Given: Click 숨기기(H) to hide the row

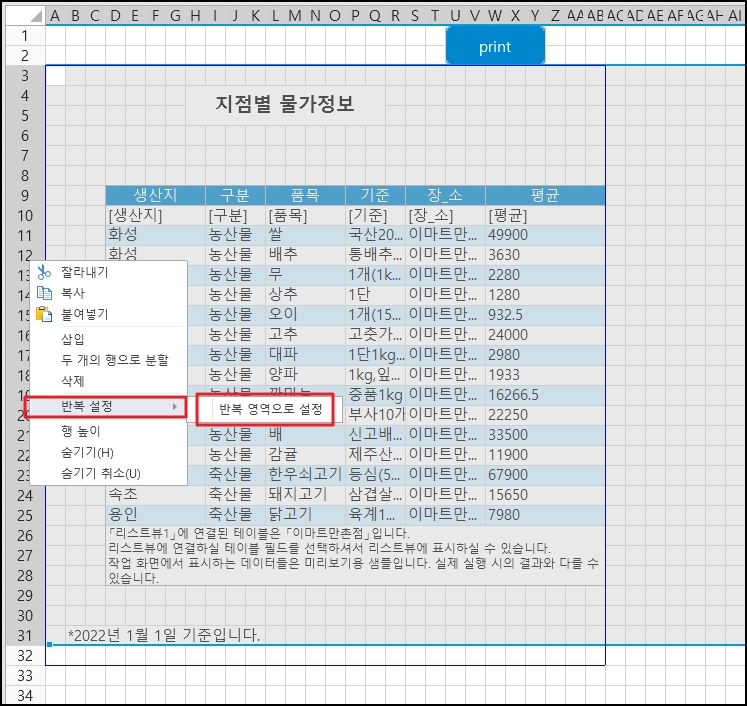Looking at the screenshot, I should 87,453.
